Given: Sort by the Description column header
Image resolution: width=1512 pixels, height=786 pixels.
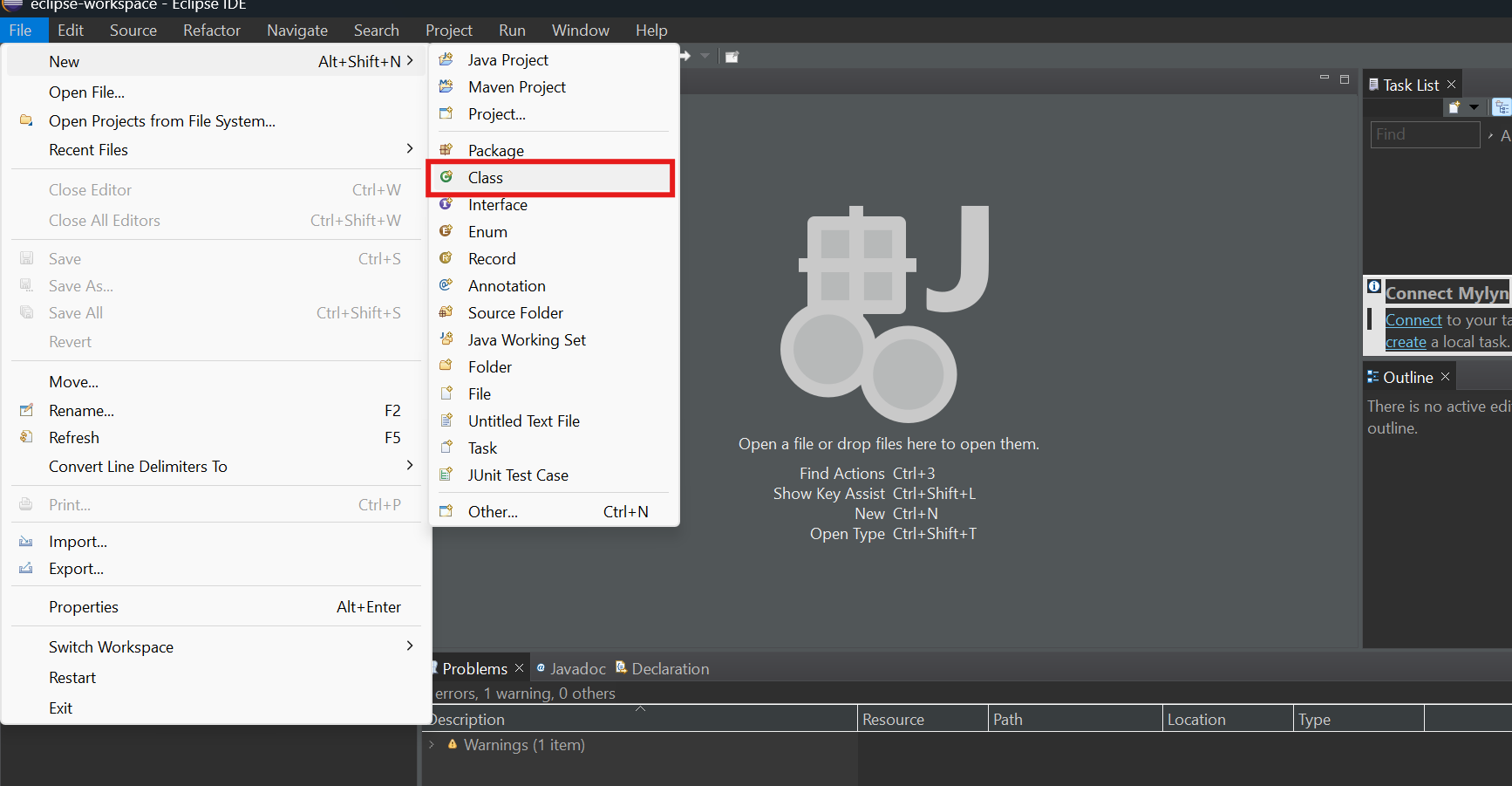Looking at the screenshot, I should [639, 719].
